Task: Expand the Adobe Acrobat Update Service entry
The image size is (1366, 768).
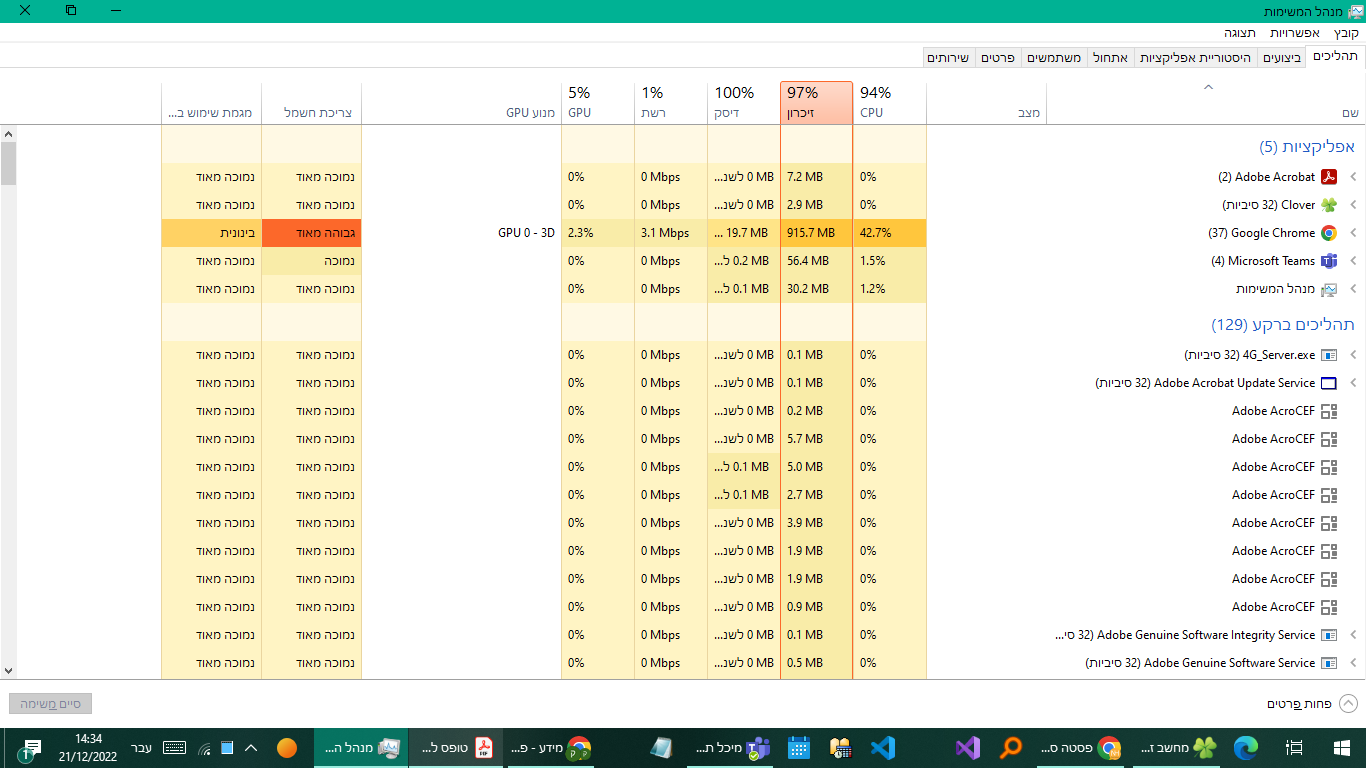Action: pos(1353,383)
